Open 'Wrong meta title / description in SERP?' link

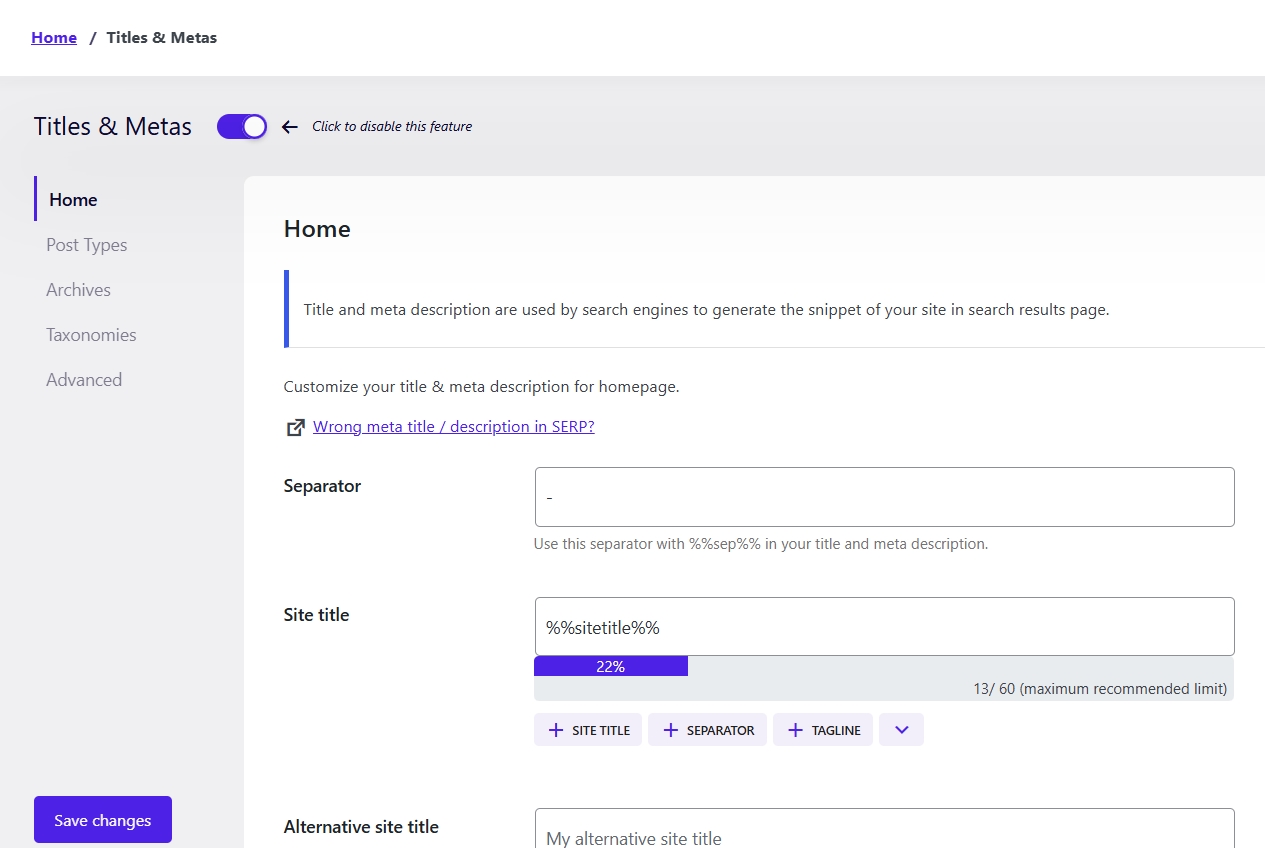[x=453, y=427]
